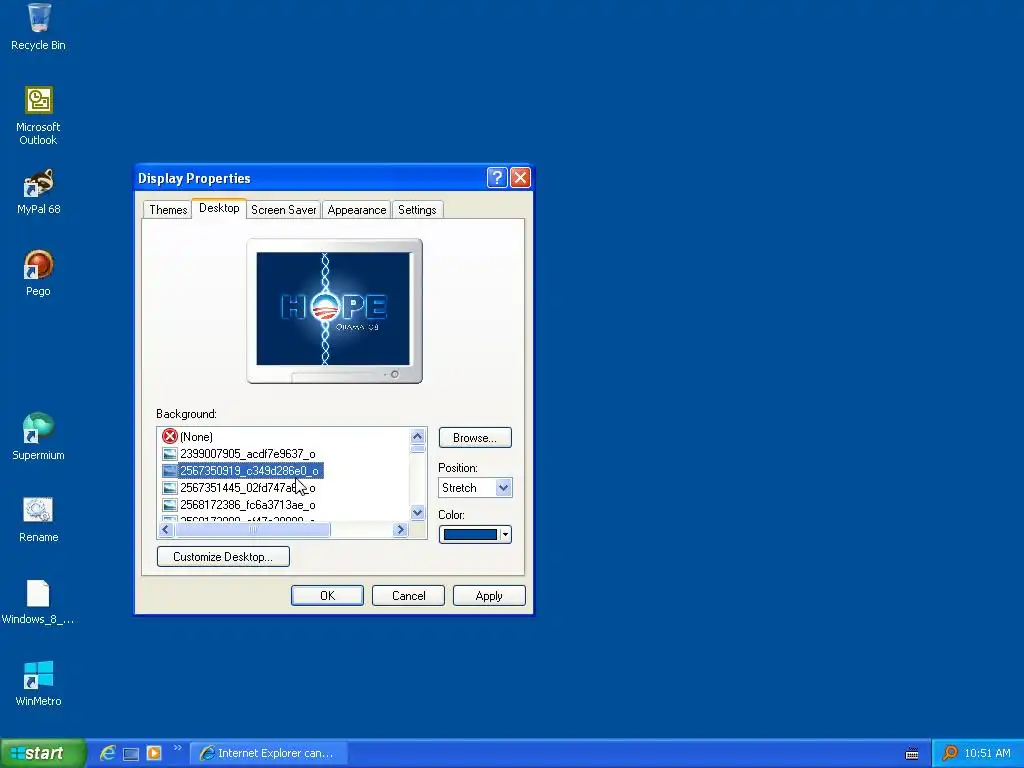Click the Apply button
This screenshot has height=768, width=1024.
[489, 596]
